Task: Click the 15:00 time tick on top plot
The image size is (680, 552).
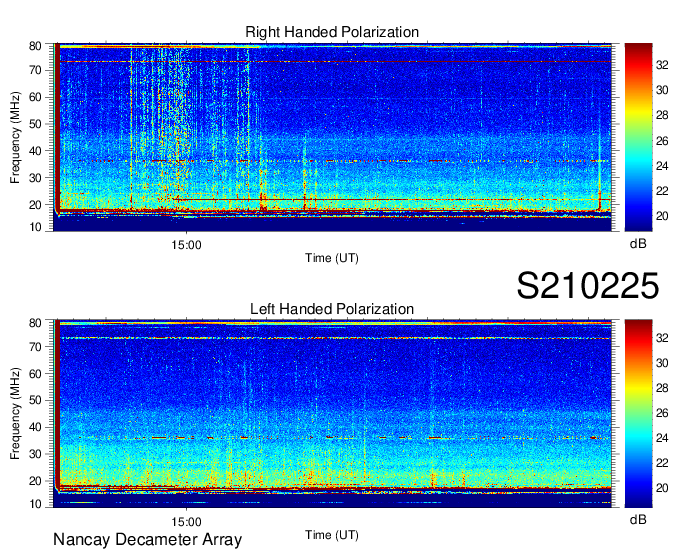Action: tap(186, 245)
